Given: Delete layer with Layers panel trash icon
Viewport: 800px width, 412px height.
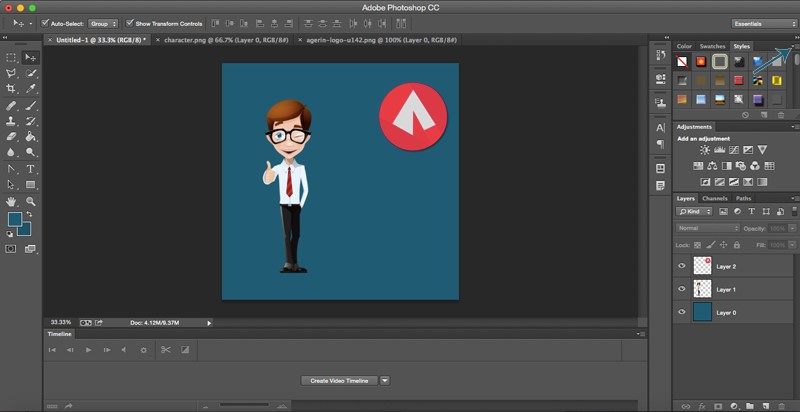Looking at the screenshot, I should coord(781,406).
